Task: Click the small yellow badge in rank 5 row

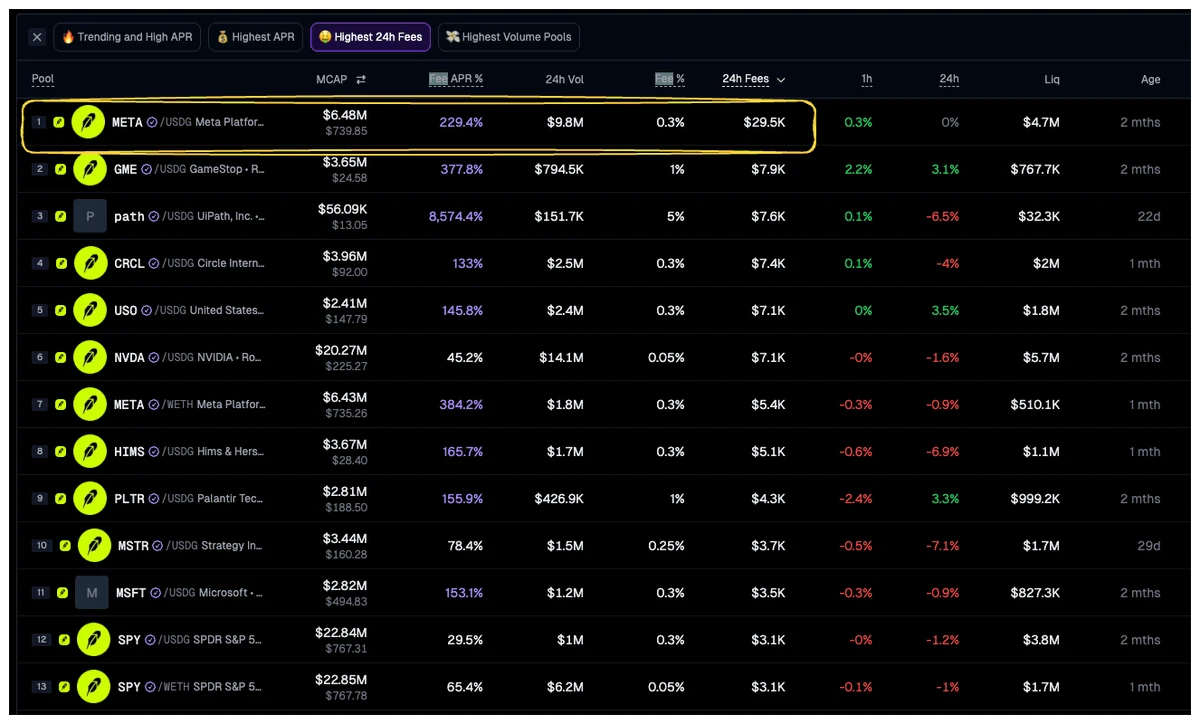Action: coord(61,310)
